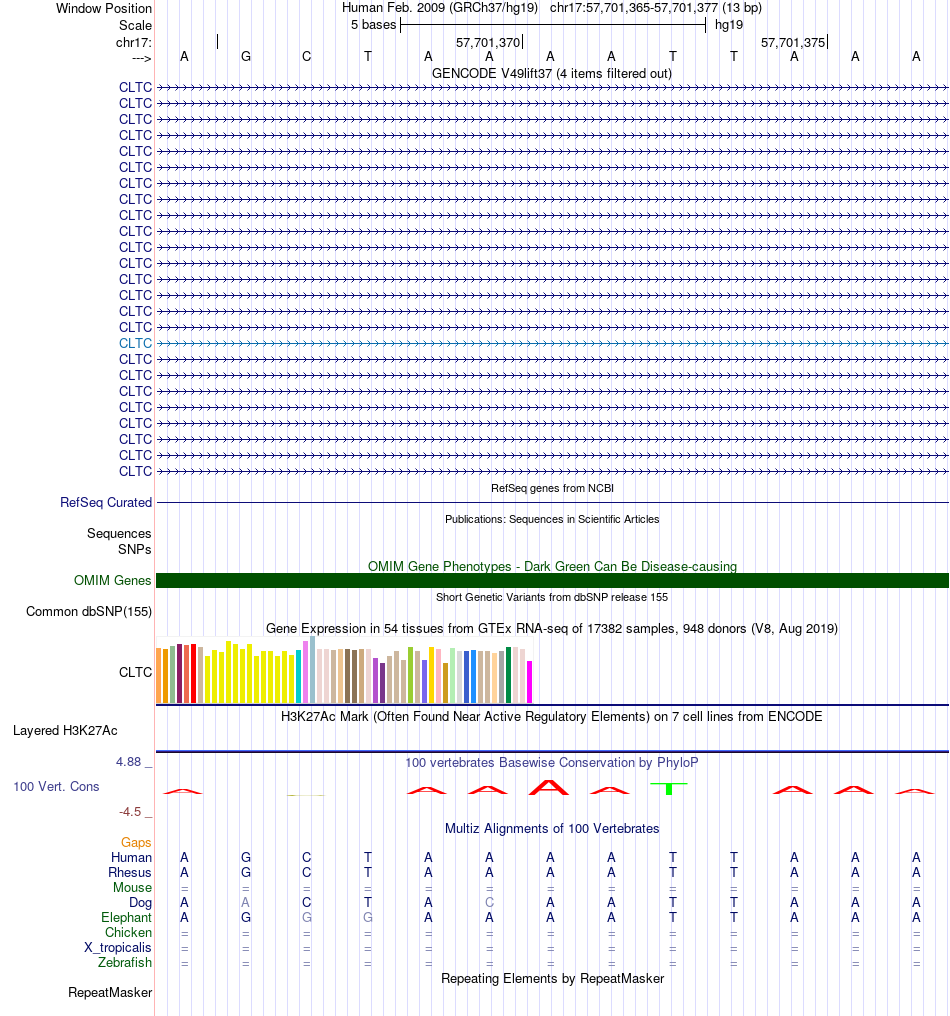Click 'Publications: Sequences in Scientific Articles' title
This screenshot has height=1016, width=950.
pos(552,520)
